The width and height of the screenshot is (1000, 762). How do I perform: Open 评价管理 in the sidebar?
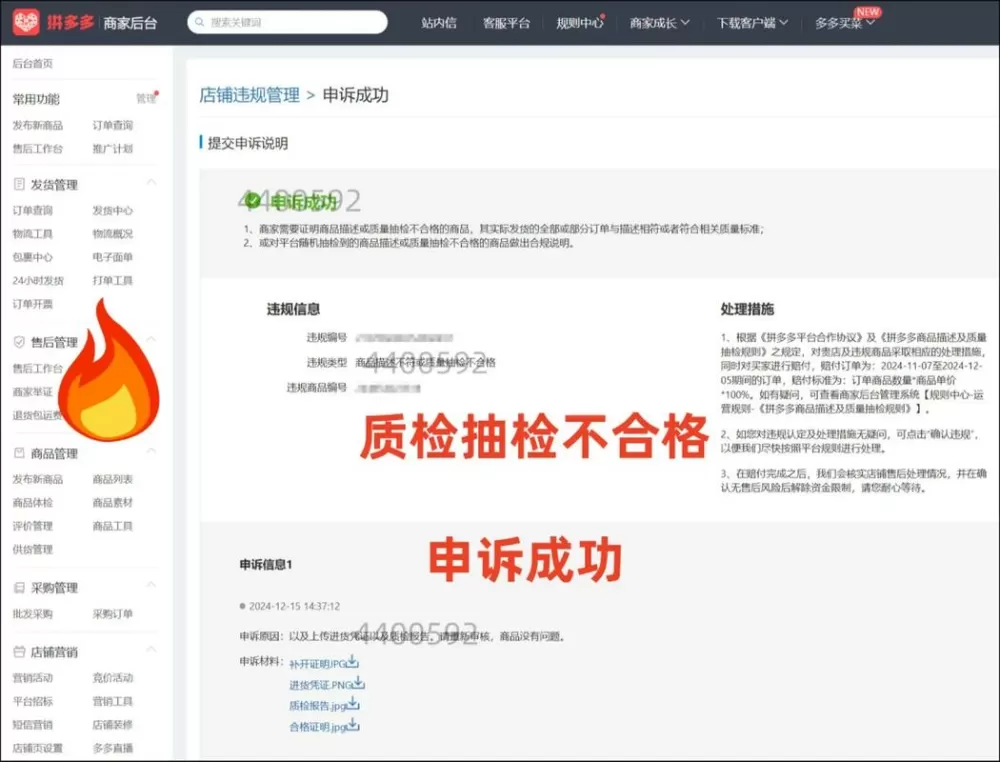tap(33, 526)
